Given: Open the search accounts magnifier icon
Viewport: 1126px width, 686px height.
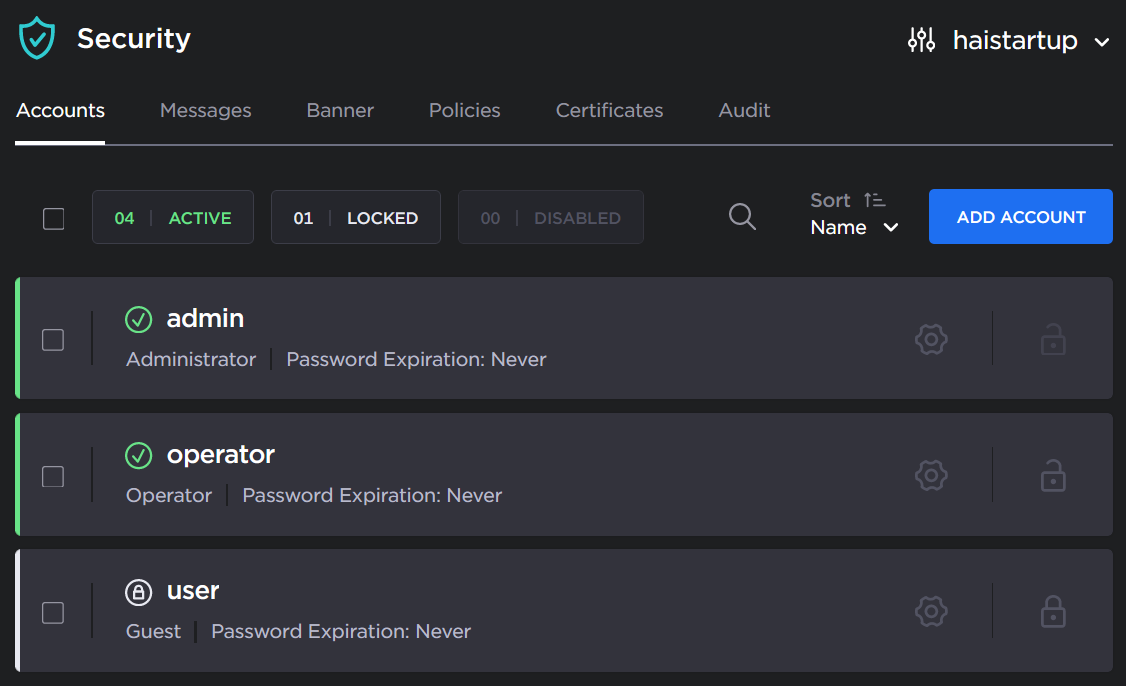Looking at the screenshot, I should pos(742,217).
